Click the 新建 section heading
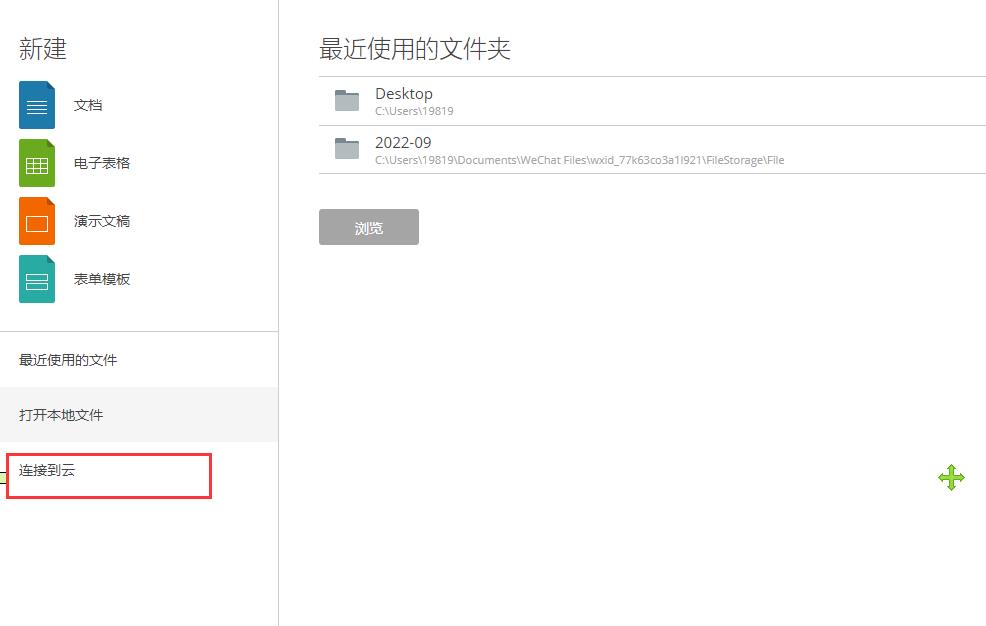 pyautogui.click(x=41, y=49)
